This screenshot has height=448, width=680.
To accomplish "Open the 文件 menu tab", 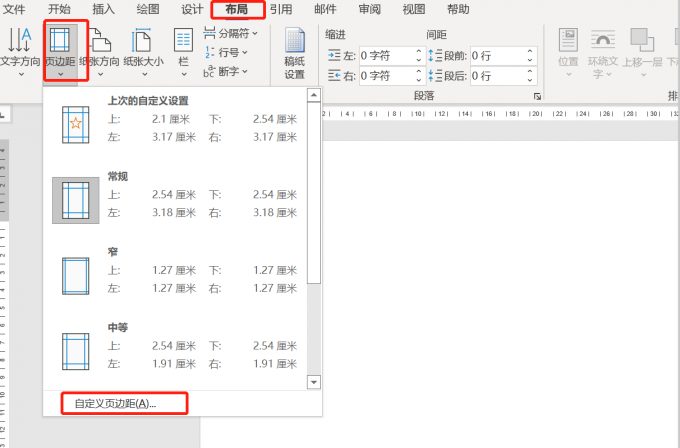I will pyautogui.click(x=14, y=9).
